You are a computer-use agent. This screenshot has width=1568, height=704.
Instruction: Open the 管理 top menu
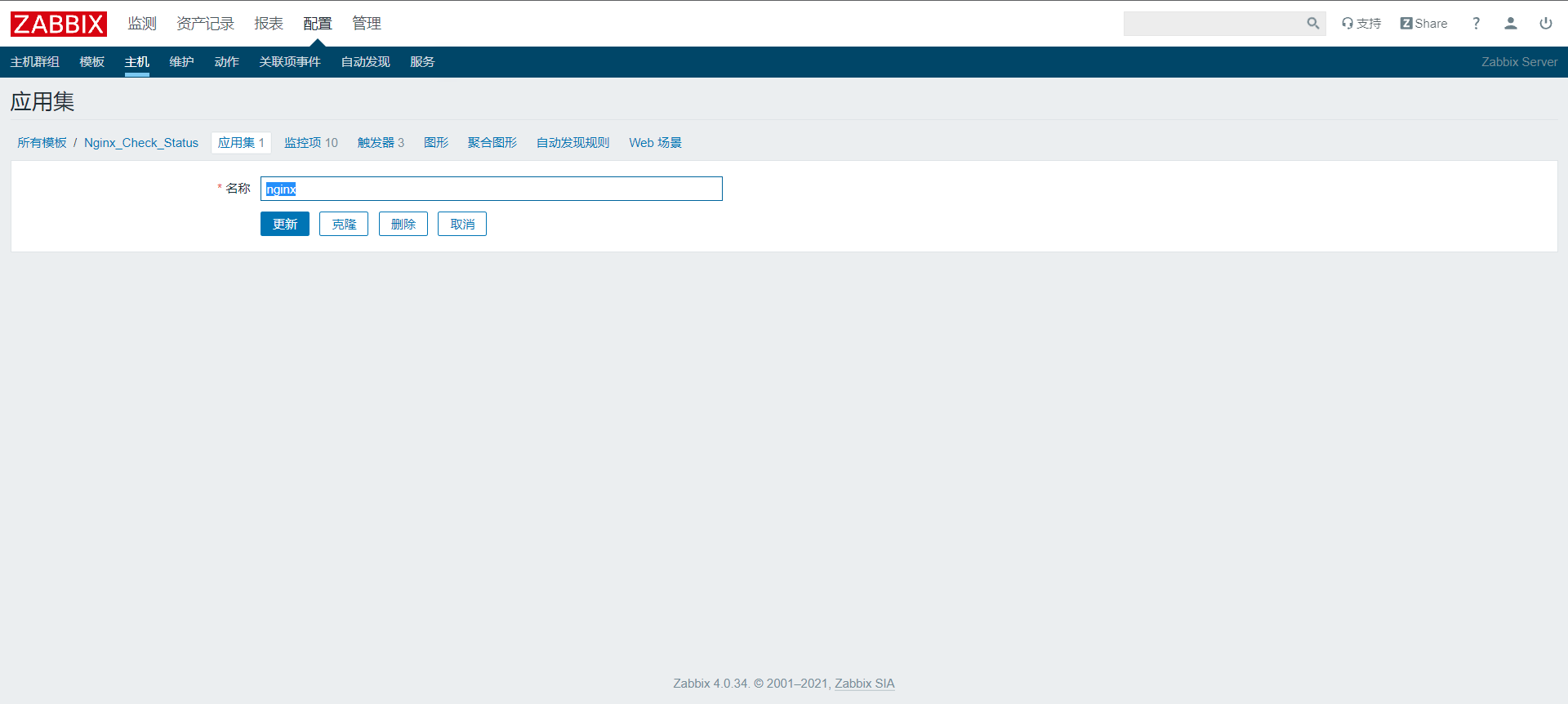[x=367, y=24]
